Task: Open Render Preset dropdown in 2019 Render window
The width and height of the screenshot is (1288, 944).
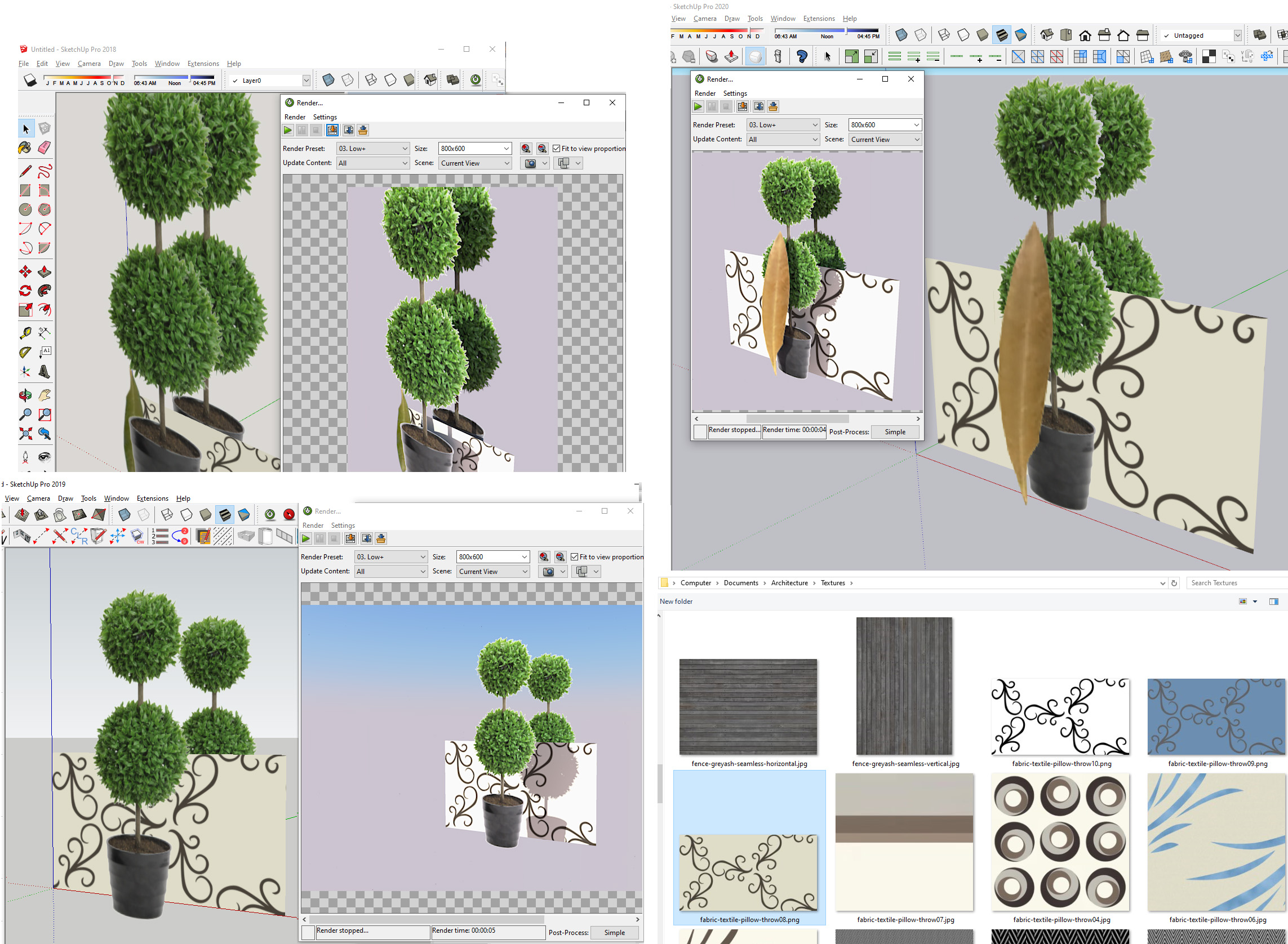Action: point(391,557)
